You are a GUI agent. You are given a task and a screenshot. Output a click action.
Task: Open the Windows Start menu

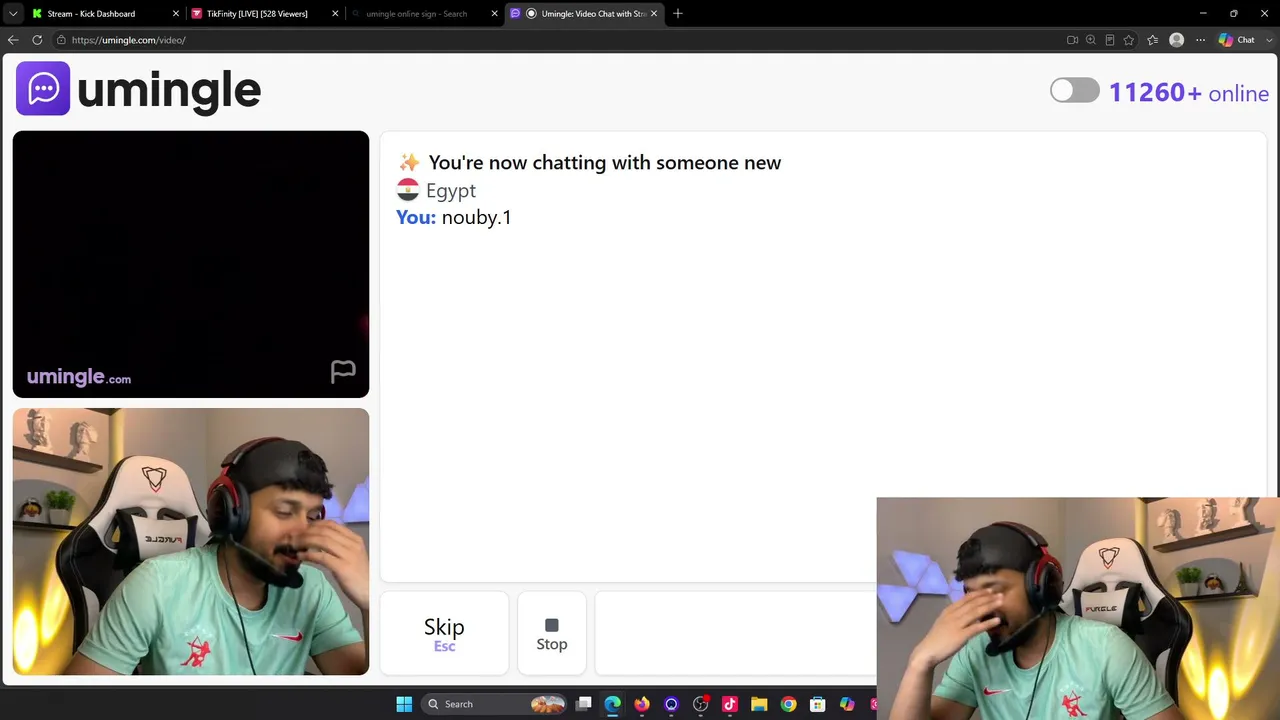pos(404,704)
